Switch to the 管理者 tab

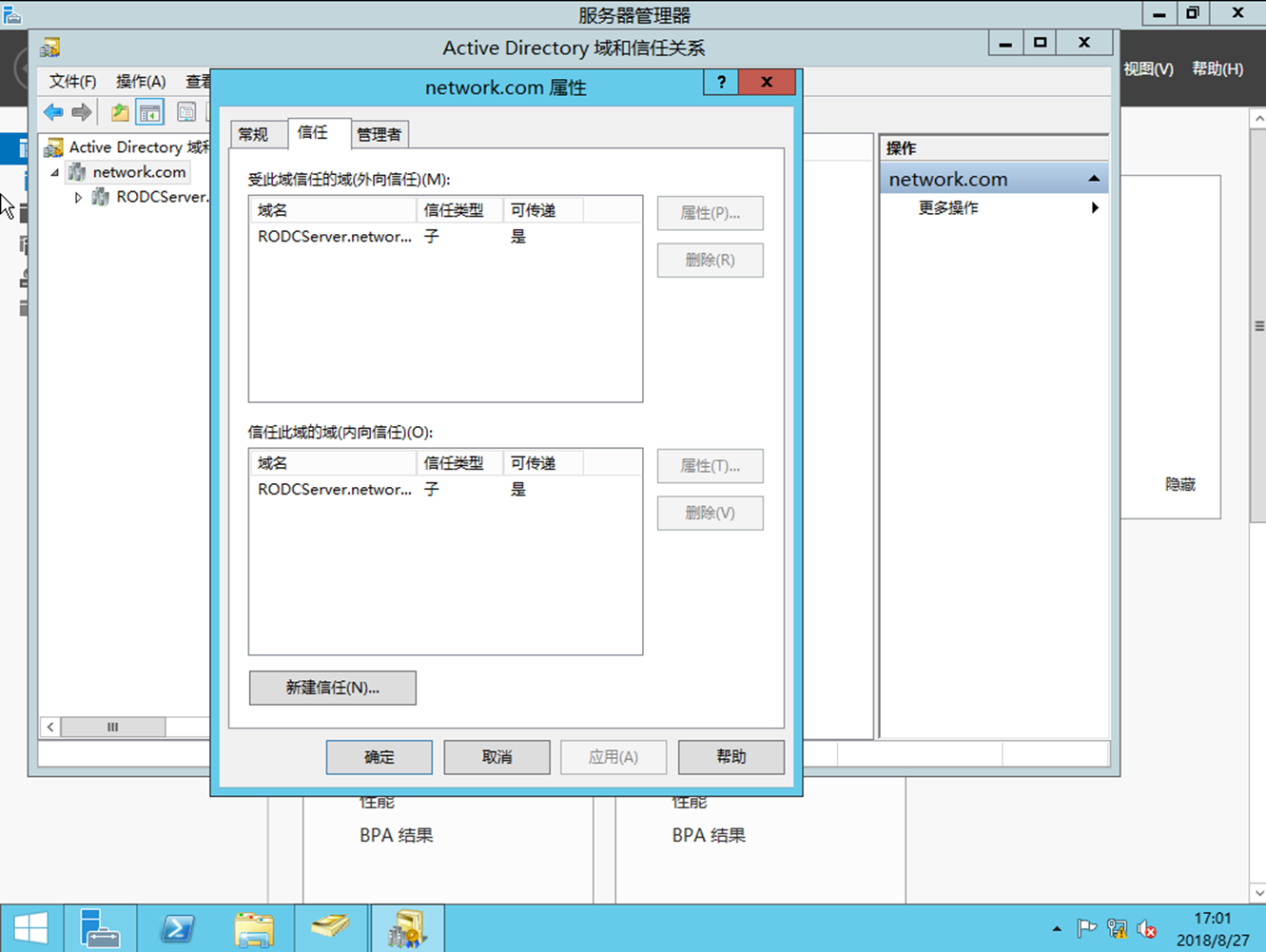(380, 135)
